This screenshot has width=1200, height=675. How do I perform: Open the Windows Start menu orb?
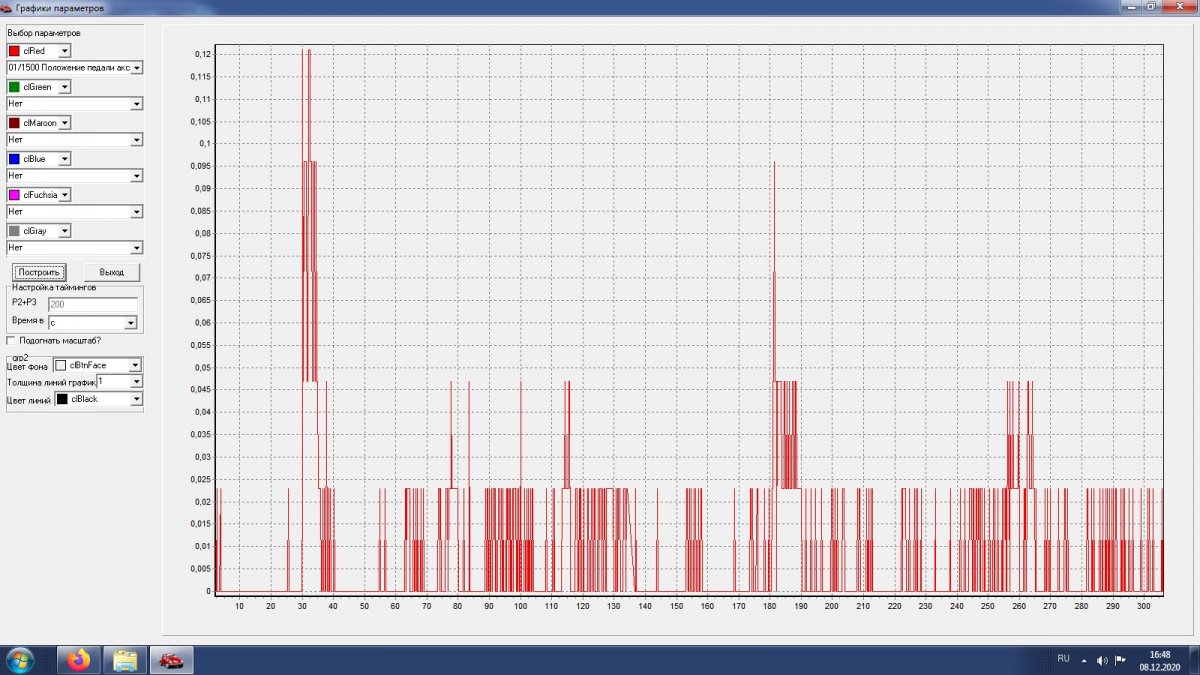[19, 660]
